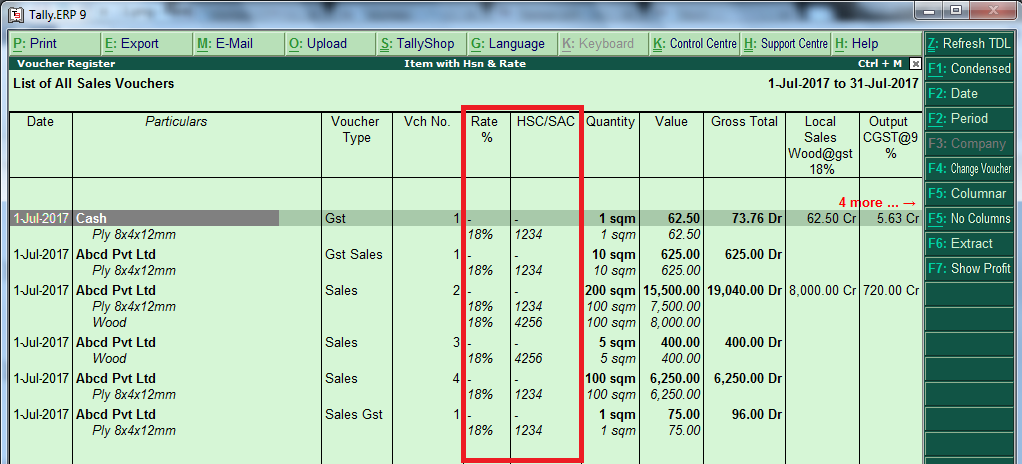This screenshot has width=1022, height=464.
Task: Click gross total 19,040.00 Dr
Action: 744,290
